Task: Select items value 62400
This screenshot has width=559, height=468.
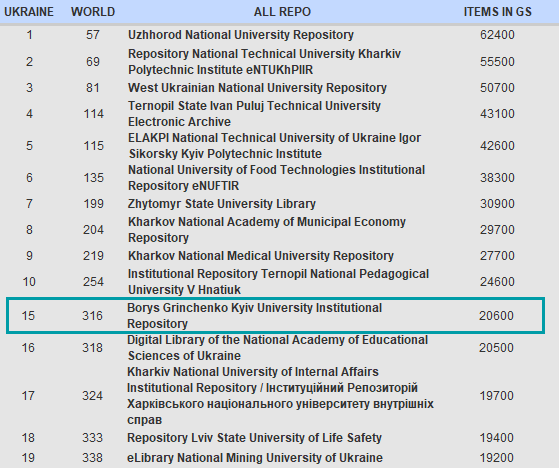Action: [497, 35]
